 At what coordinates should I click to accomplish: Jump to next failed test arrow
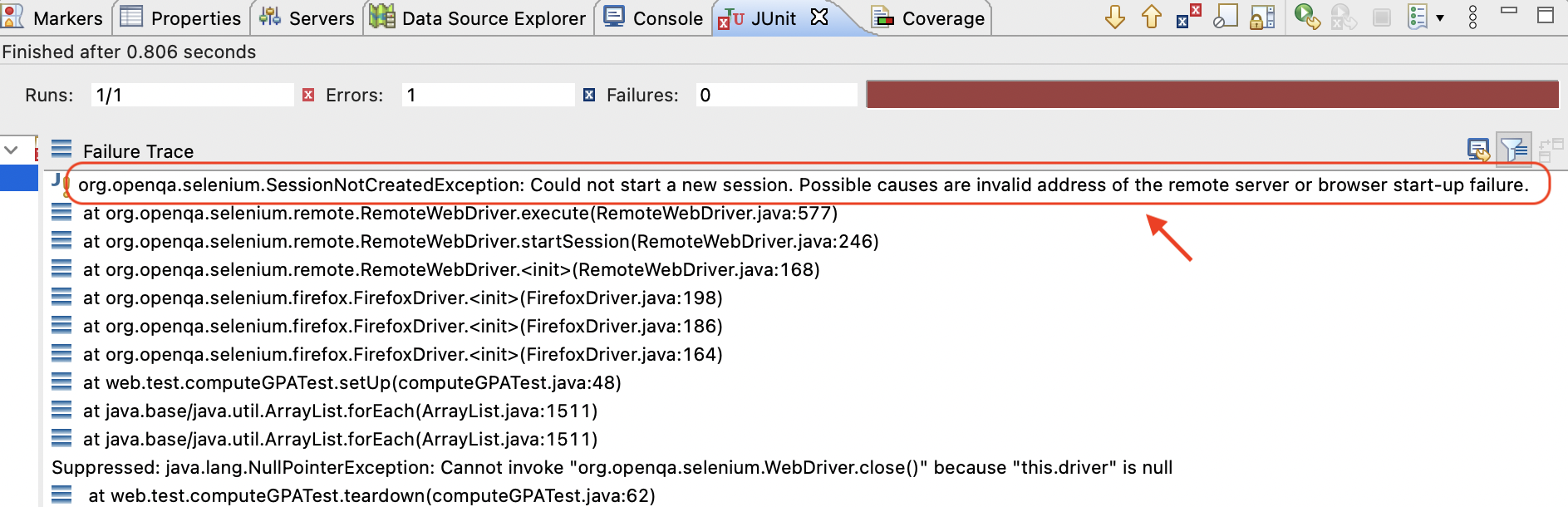(1114, 17)
